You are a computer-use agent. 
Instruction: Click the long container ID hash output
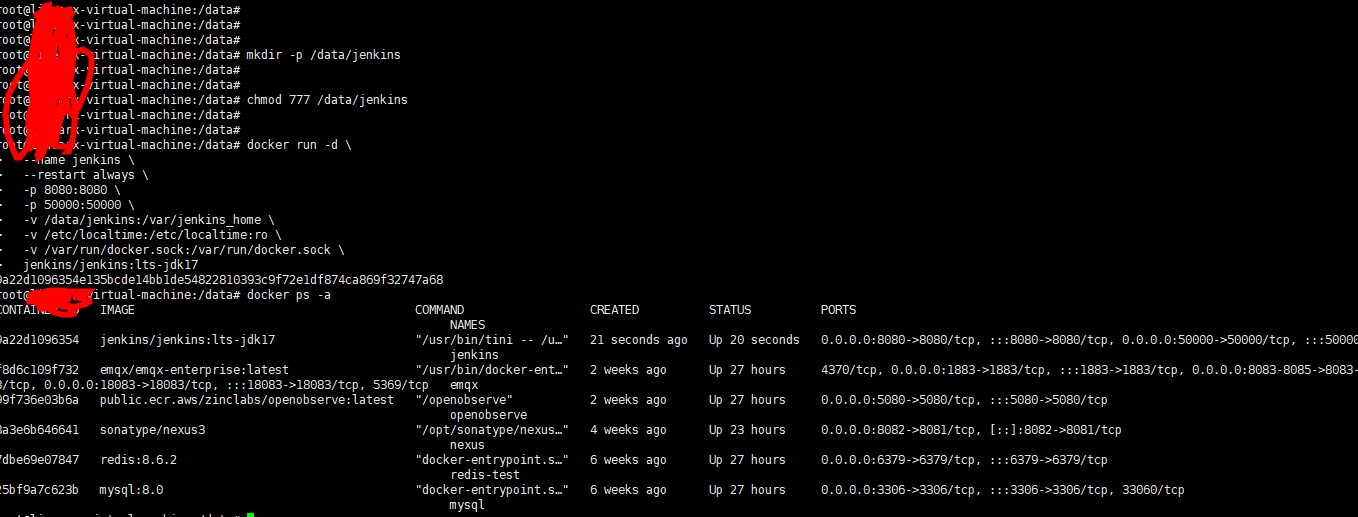click(222, 280)
